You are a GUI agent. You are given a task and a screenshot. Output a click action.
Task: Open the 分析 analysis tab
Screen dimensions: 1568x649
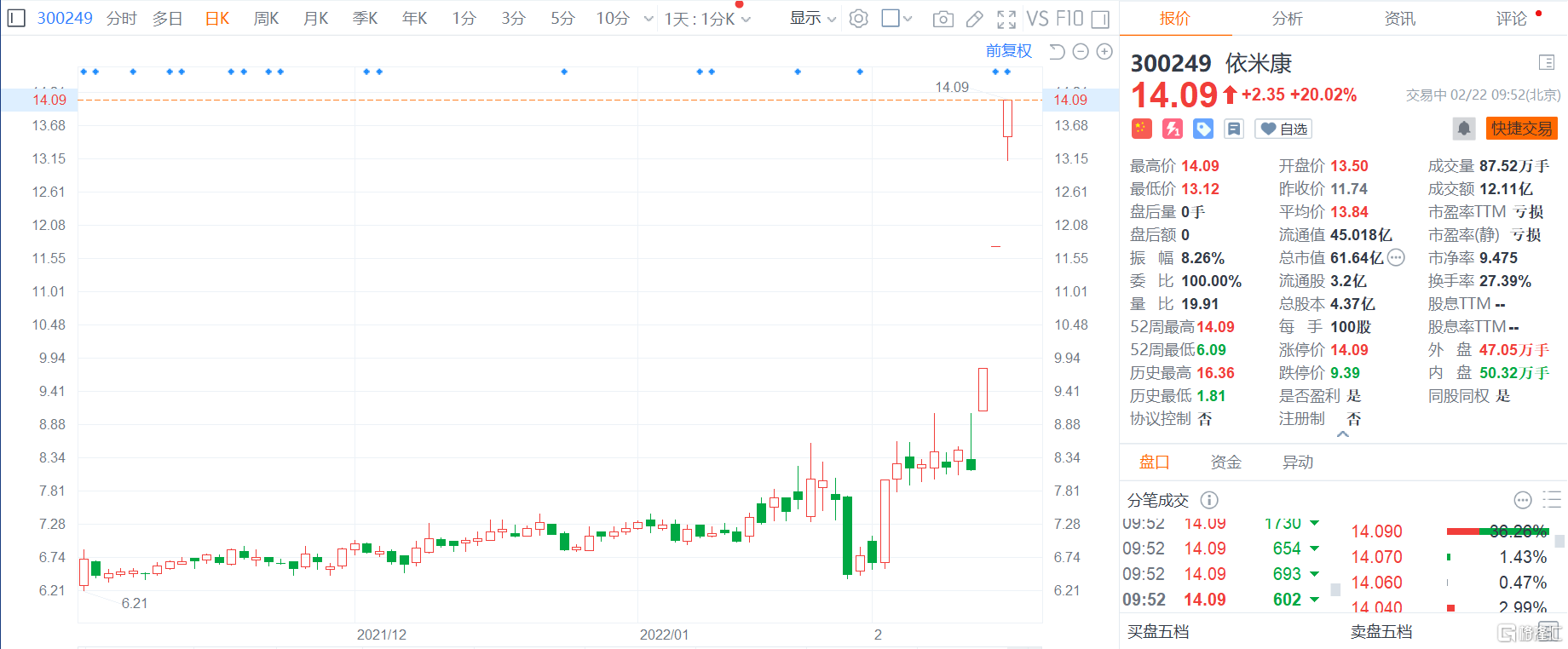pos(1288,18)
